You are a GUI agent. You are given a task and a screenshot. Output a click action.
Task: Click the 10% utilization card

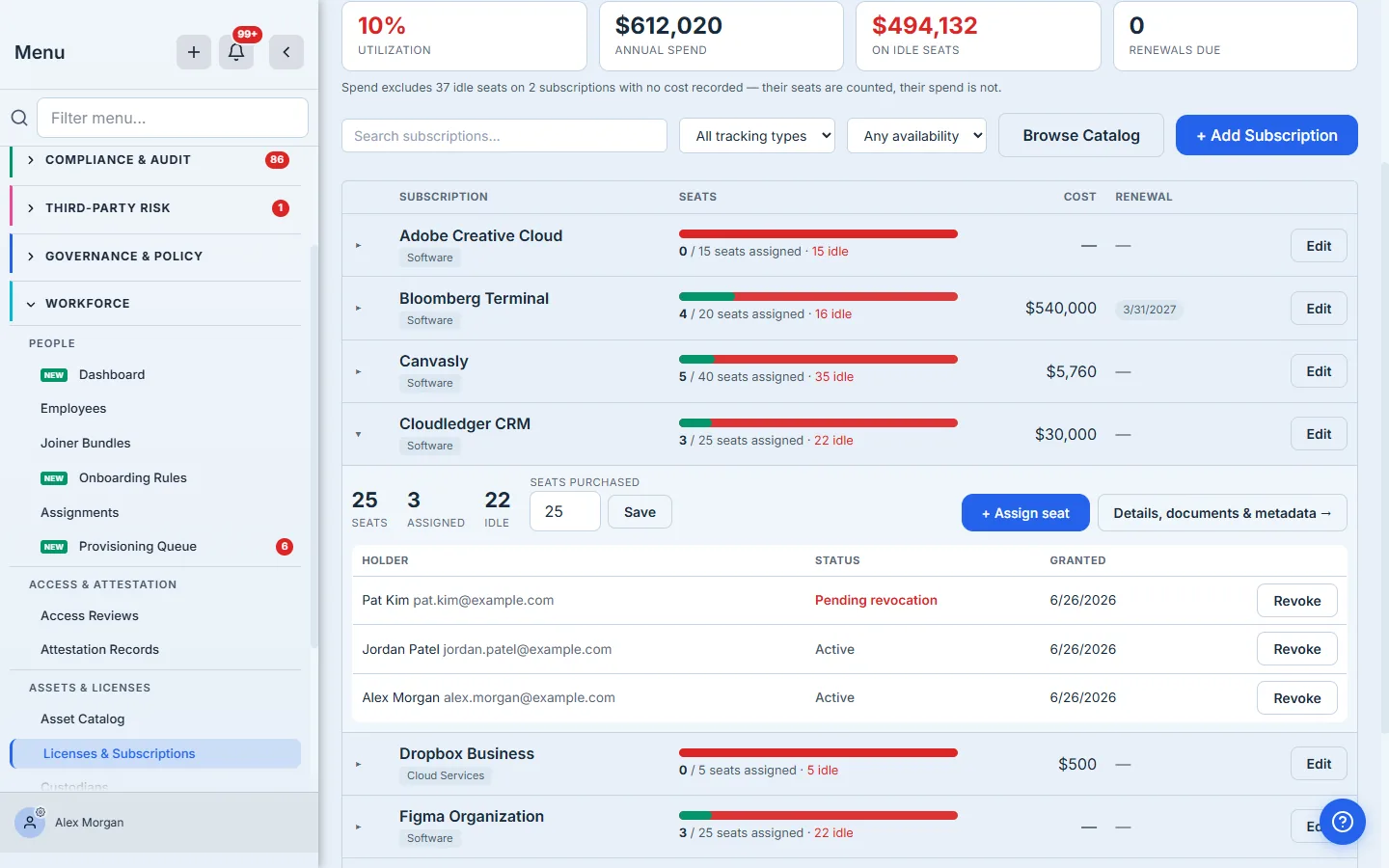(464, 36)
